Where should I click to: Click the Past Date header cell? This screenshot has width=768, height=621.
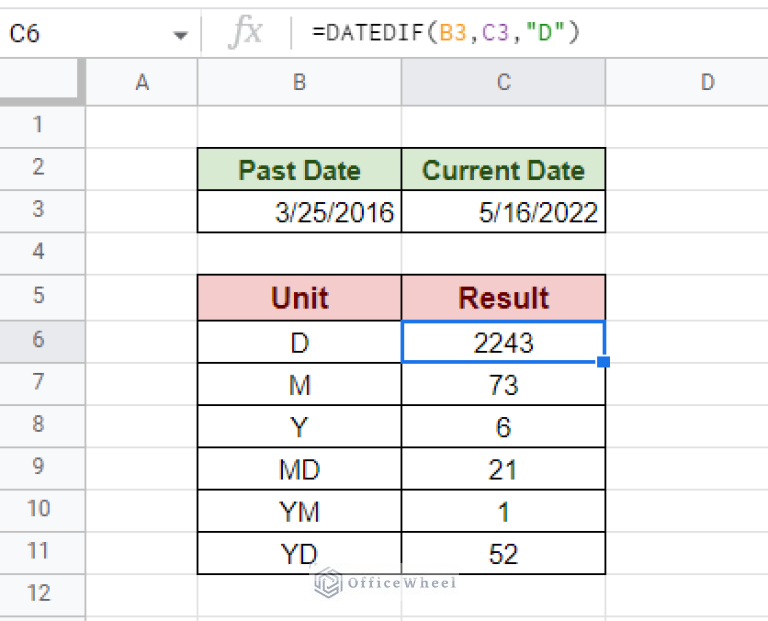(x=299, y=170)
